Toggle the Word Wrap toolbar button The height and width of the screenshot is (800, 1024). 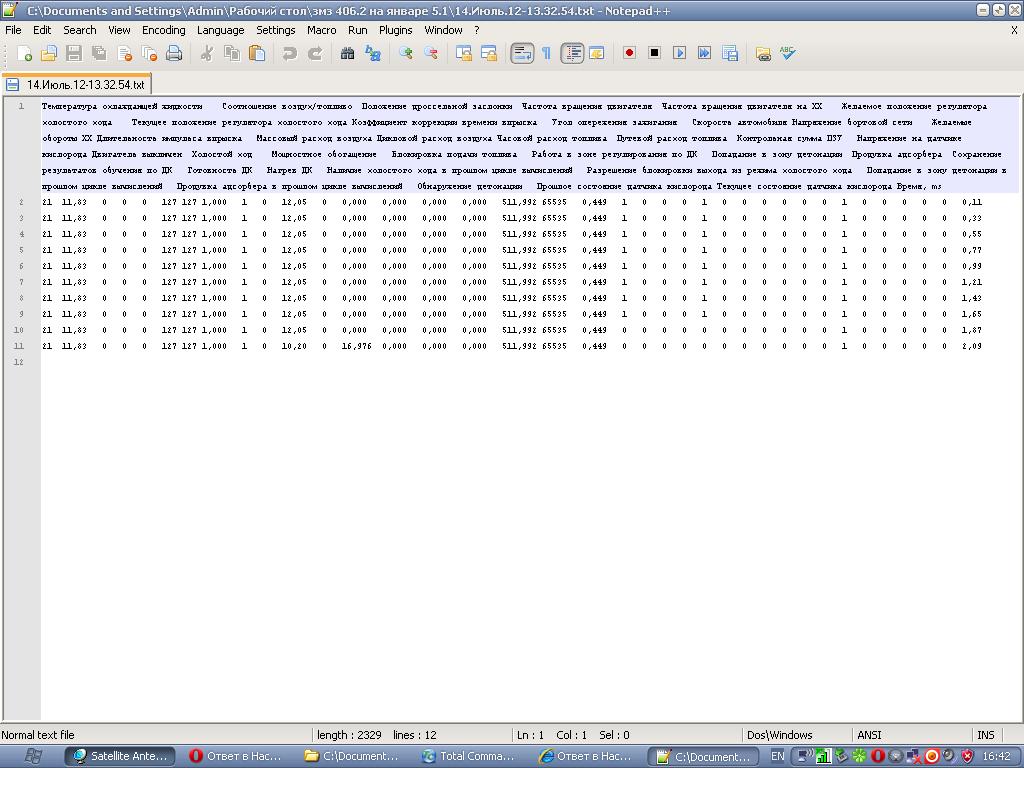(x=522, y=54)
